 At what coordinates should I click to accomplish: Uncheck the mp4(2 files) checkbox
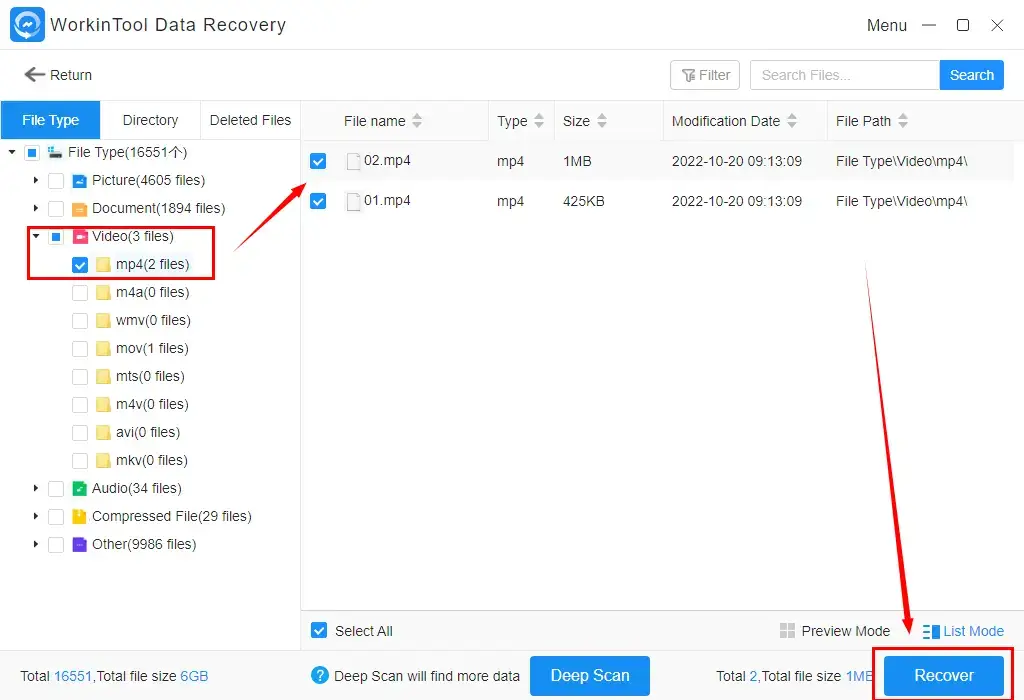pyautogui.click(x=80, y=265)
